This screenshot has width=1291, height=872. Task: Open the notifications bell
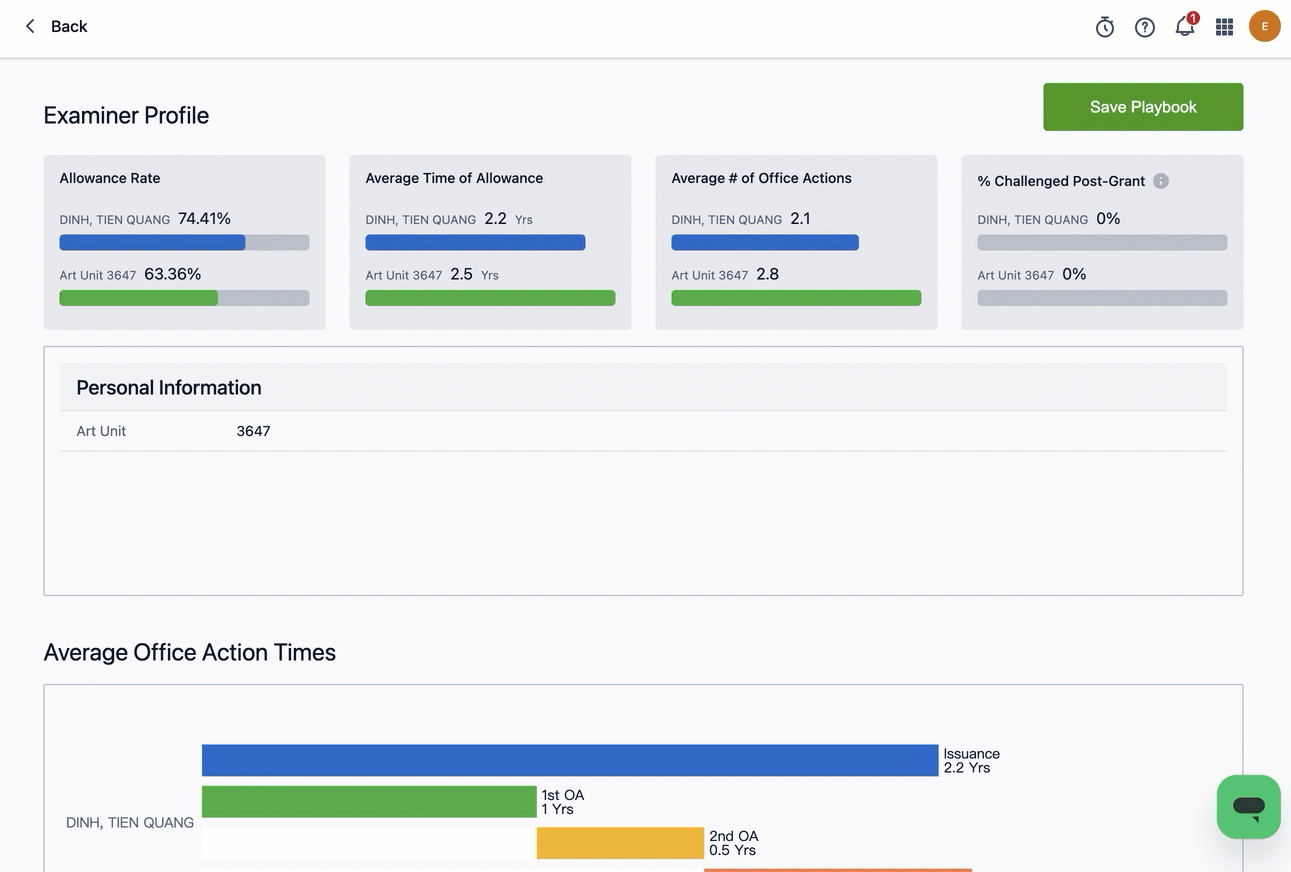(1185, 27)
